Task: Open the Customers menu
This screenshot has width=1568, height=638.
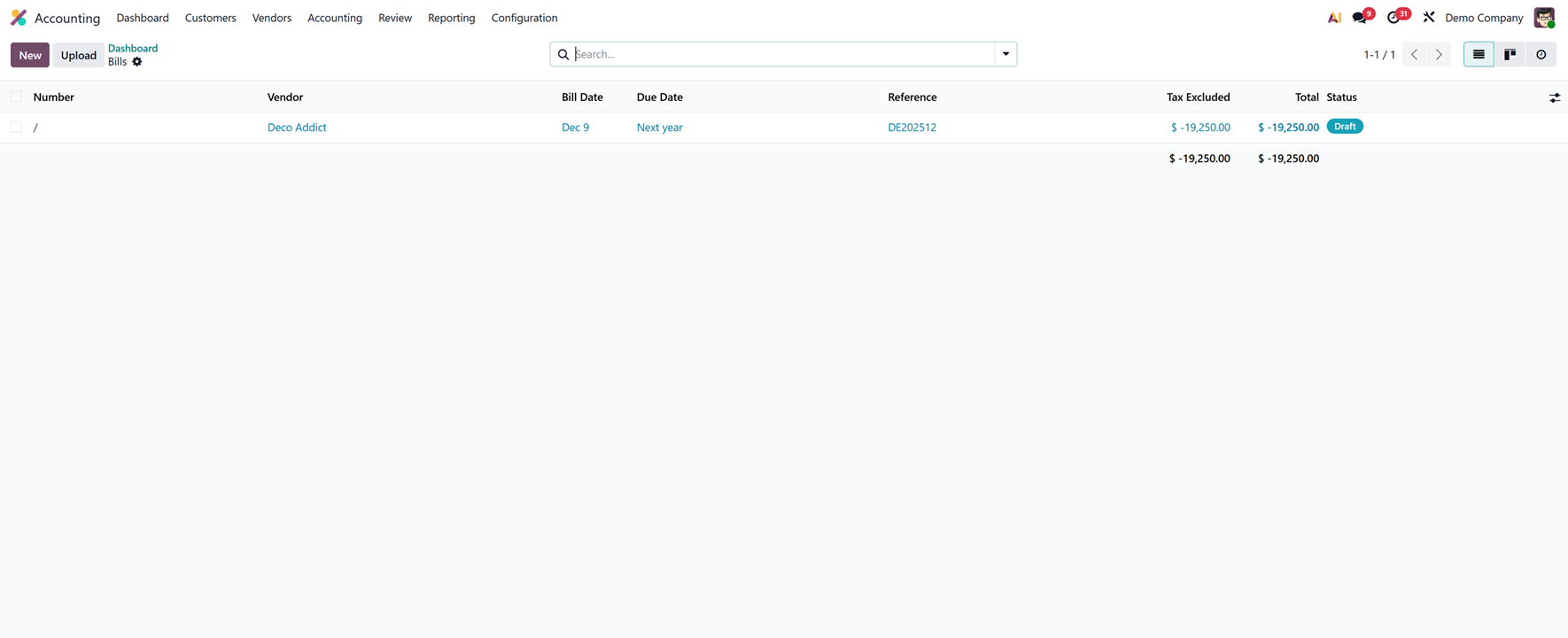Action: (211, 18)
